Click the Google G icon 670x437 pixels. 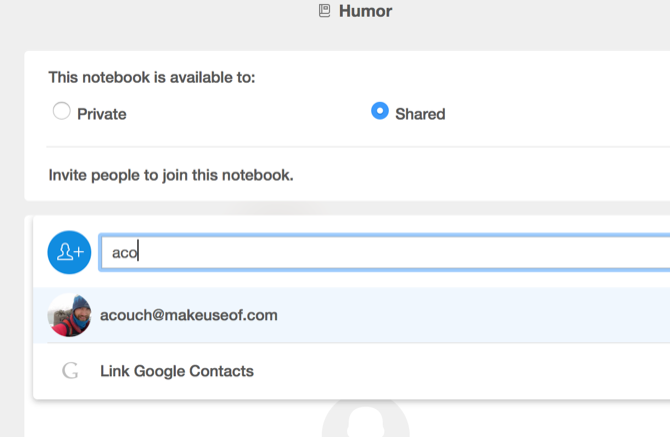point(70,371)
